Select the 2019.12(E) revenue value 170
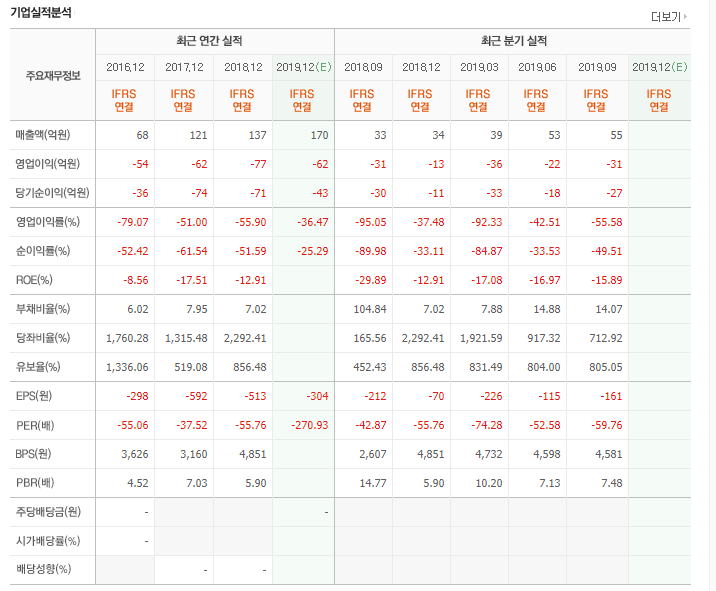 (318, 135)
